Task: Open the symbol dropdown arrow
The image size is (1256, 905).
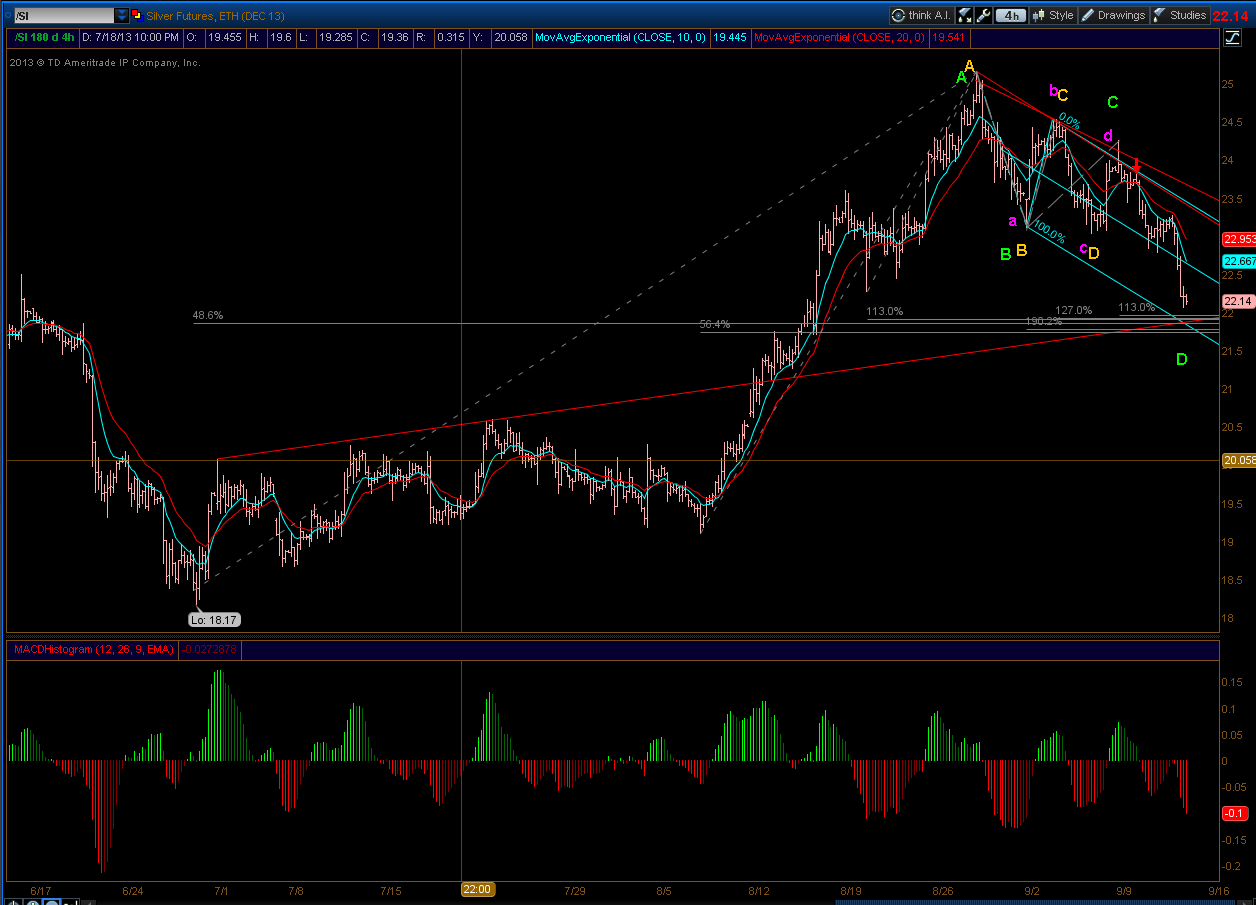Action: click(x=122, y=15)
